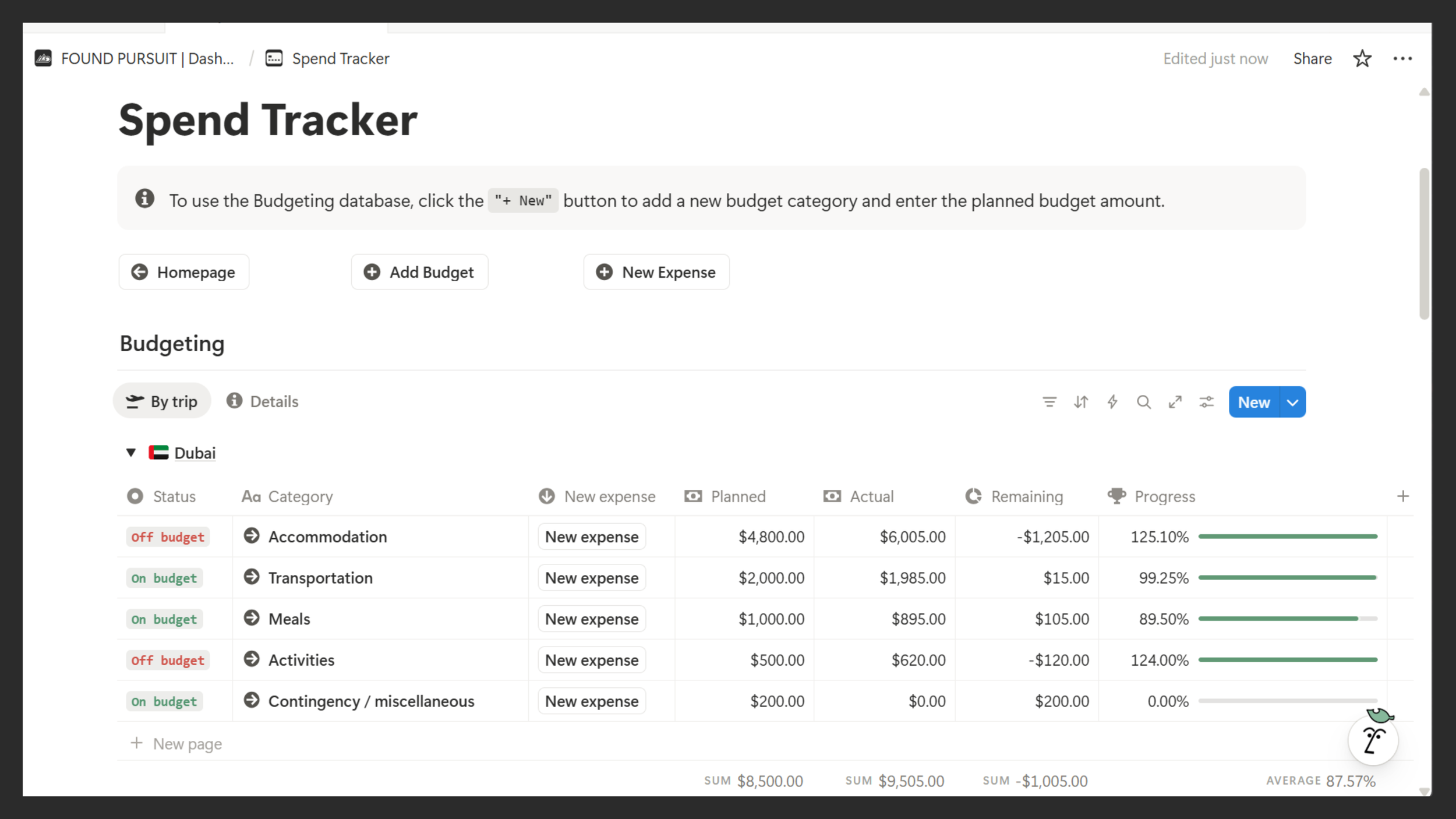The width and height of the screenshot is (1456, 819).
Task: Open the view settings sliders icon
Action: tap(1207, 402)
